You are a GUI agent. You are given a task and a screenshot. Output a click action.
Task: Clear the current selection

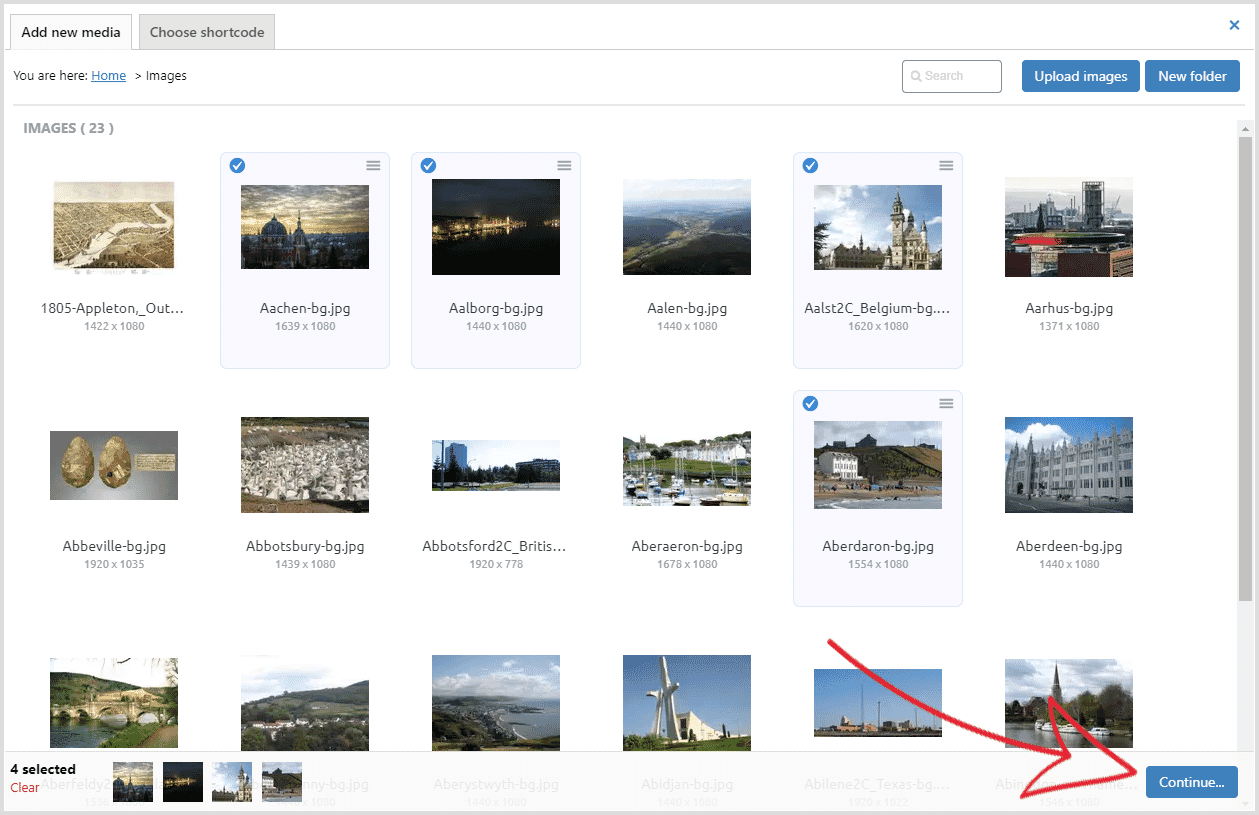(x=25, y=787)
